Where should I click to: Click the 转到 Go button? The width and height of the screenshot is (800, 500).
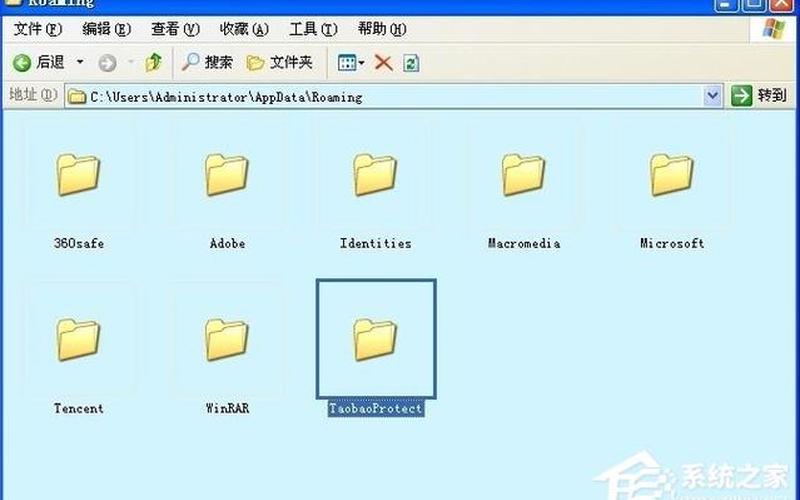pos(759,95)
